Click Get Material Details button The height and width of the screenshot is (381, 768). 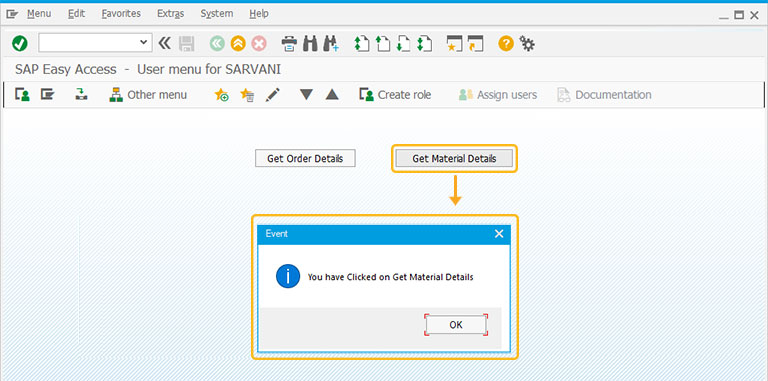pos(454,158)
